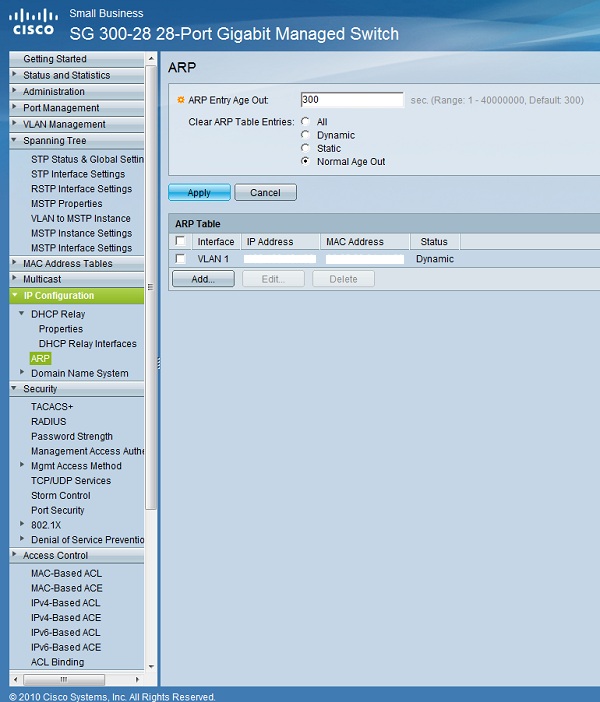Click the Cancel button
This screenshot has height=702, width=600.
click(265, 193)
